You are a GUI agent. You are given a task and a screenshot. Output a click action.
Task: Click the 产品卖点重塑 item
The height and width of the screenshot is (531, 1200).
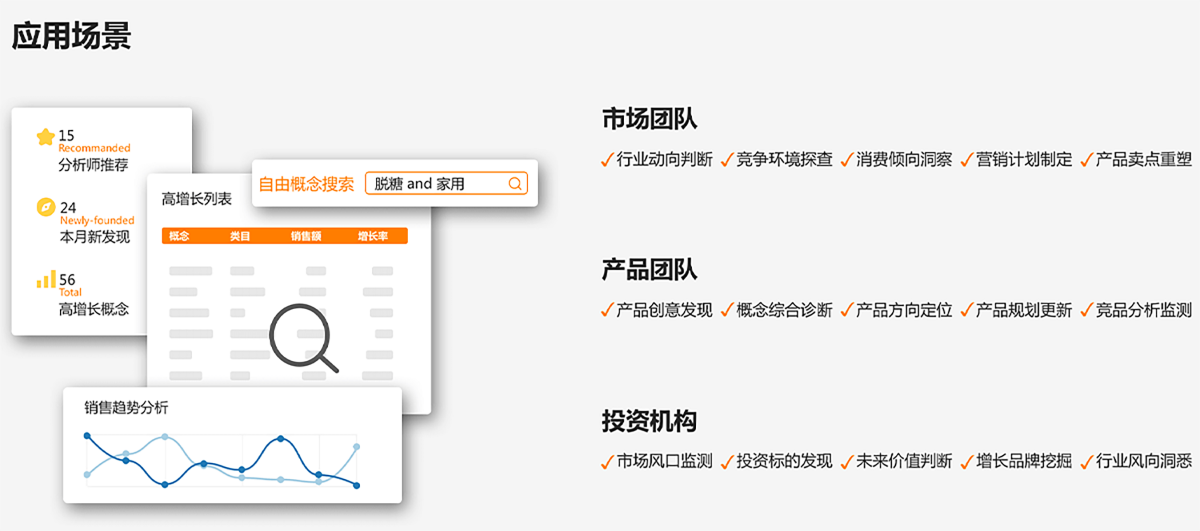[x=1143, y=160]
